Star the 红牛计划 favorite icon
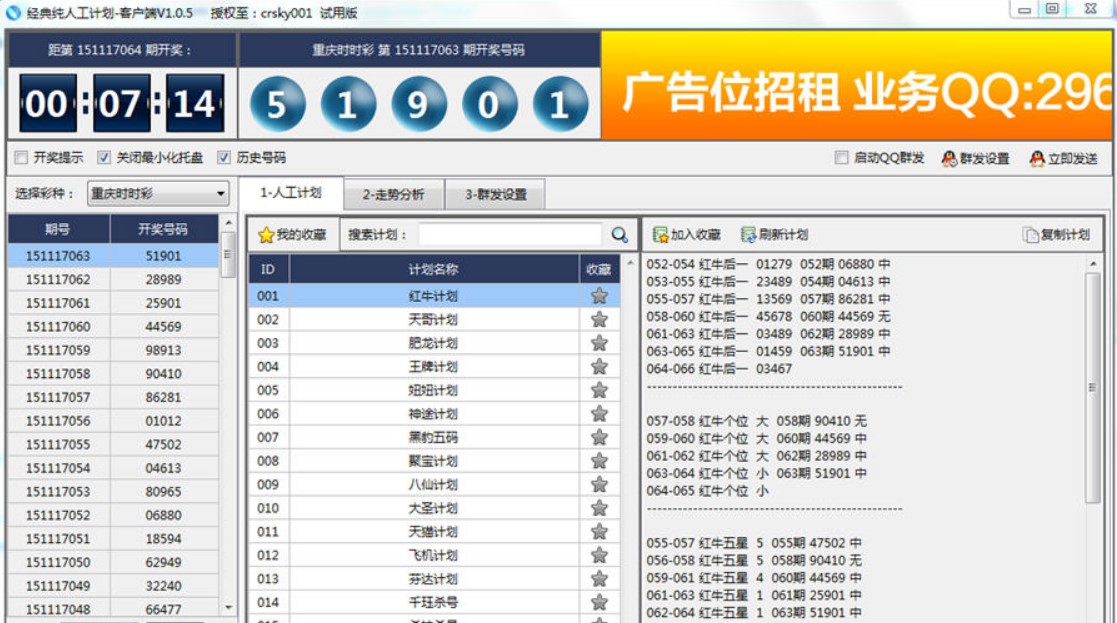Viewport: 1117px width, 623px height. (599, 296)
